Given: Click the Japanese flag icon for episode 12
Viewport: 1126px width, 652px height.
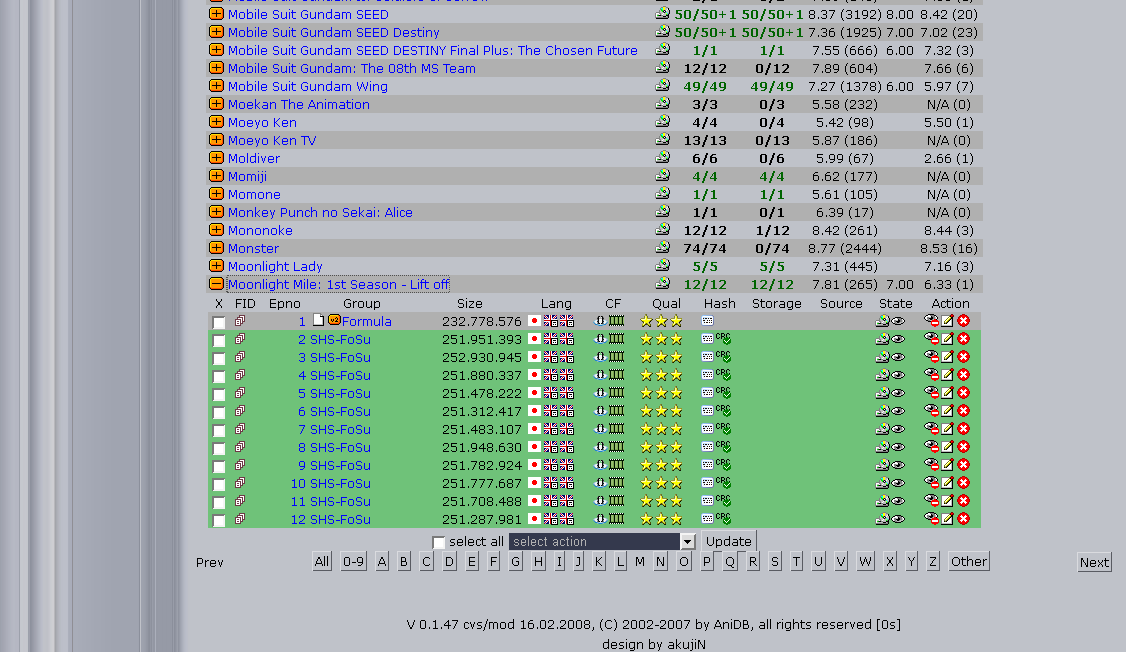Looking at the screenshot, I should click(x=534, y=519).
